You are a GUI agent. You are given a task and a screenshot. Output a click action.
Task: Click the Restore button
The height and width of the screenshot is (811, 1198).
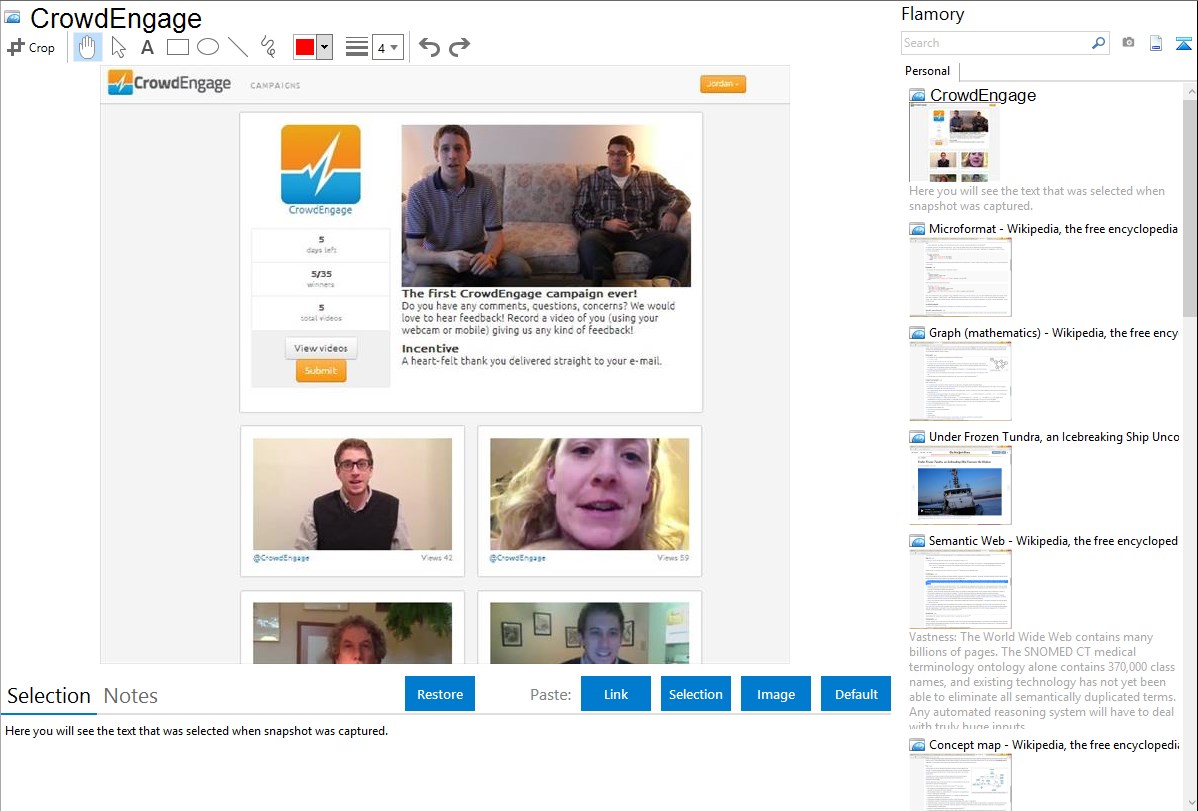click(440, 694)
